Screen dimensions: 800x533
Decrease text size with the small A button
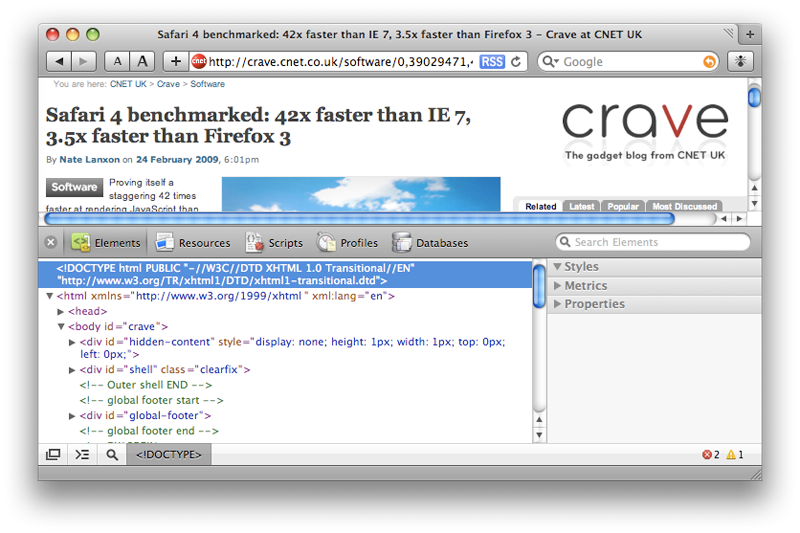[117, 62]
